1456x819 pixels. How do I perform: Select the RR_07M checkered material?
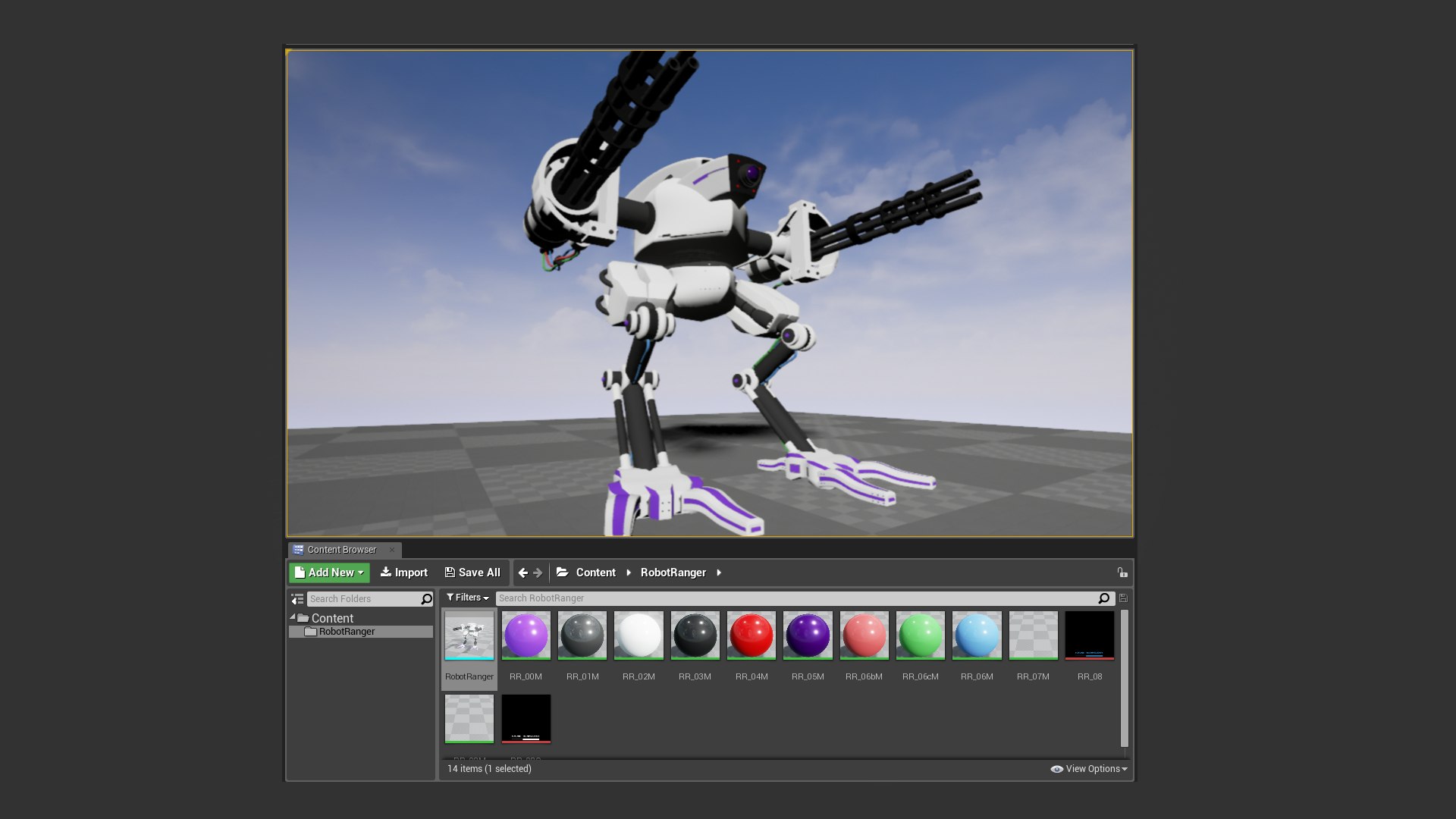click(x=1033, y=635)
